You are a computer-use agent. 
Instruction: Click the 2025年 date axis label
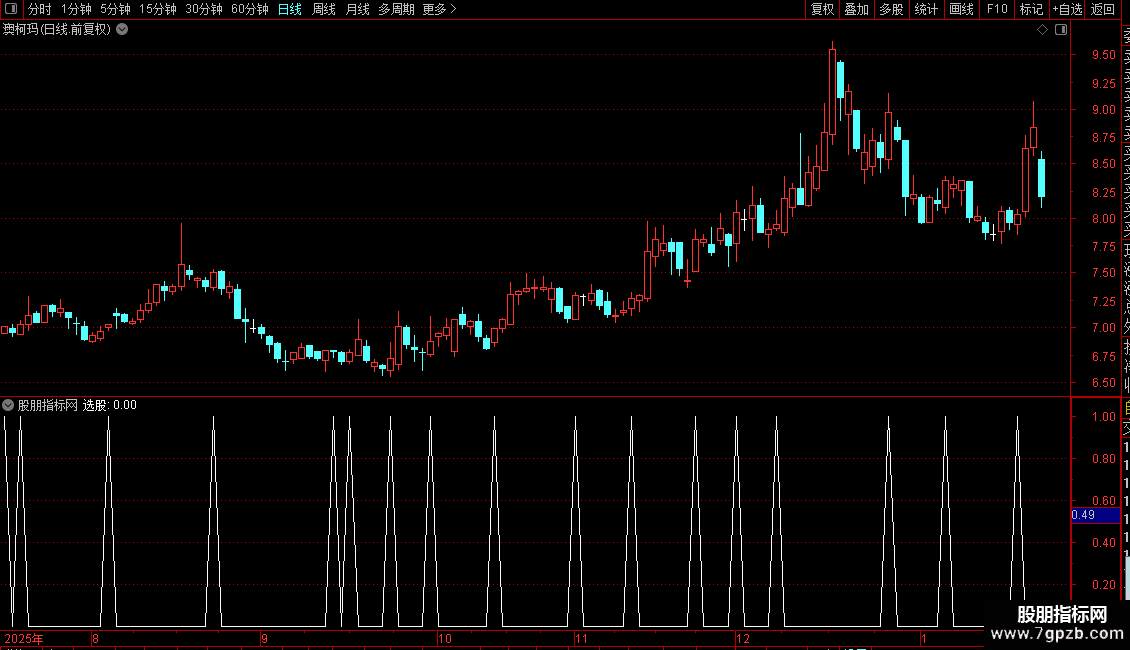pos(24,638)
